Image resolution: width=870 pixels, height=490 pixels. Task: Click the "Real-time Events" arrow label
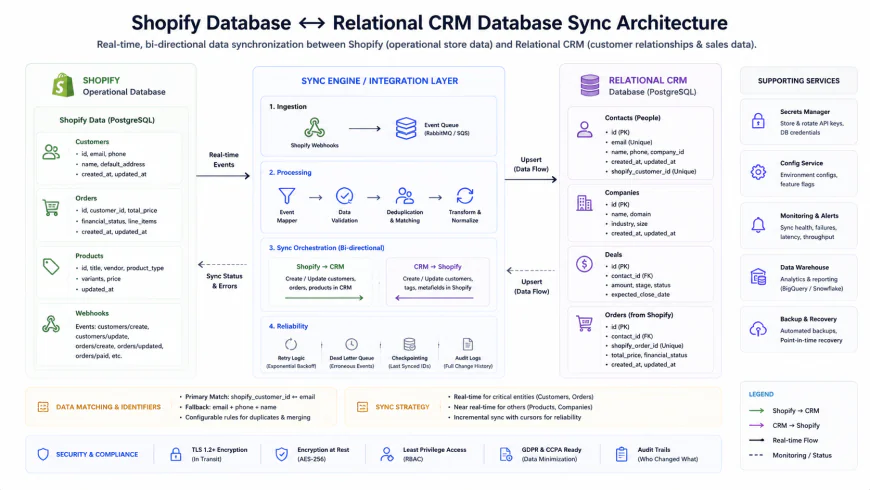(224, 160)
